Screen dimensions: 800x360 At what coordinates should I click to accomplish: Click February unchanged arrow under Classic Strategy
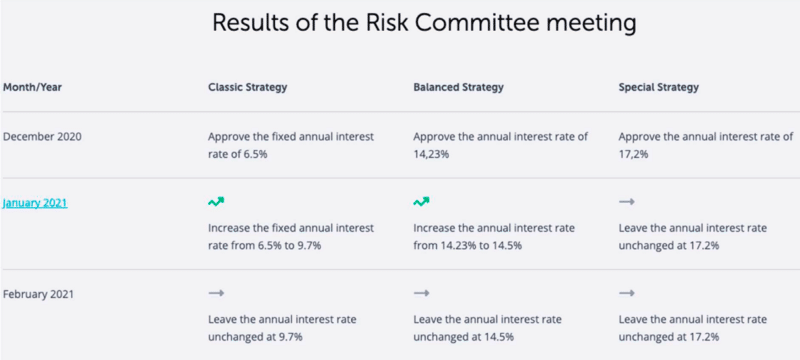pos(216,293)
